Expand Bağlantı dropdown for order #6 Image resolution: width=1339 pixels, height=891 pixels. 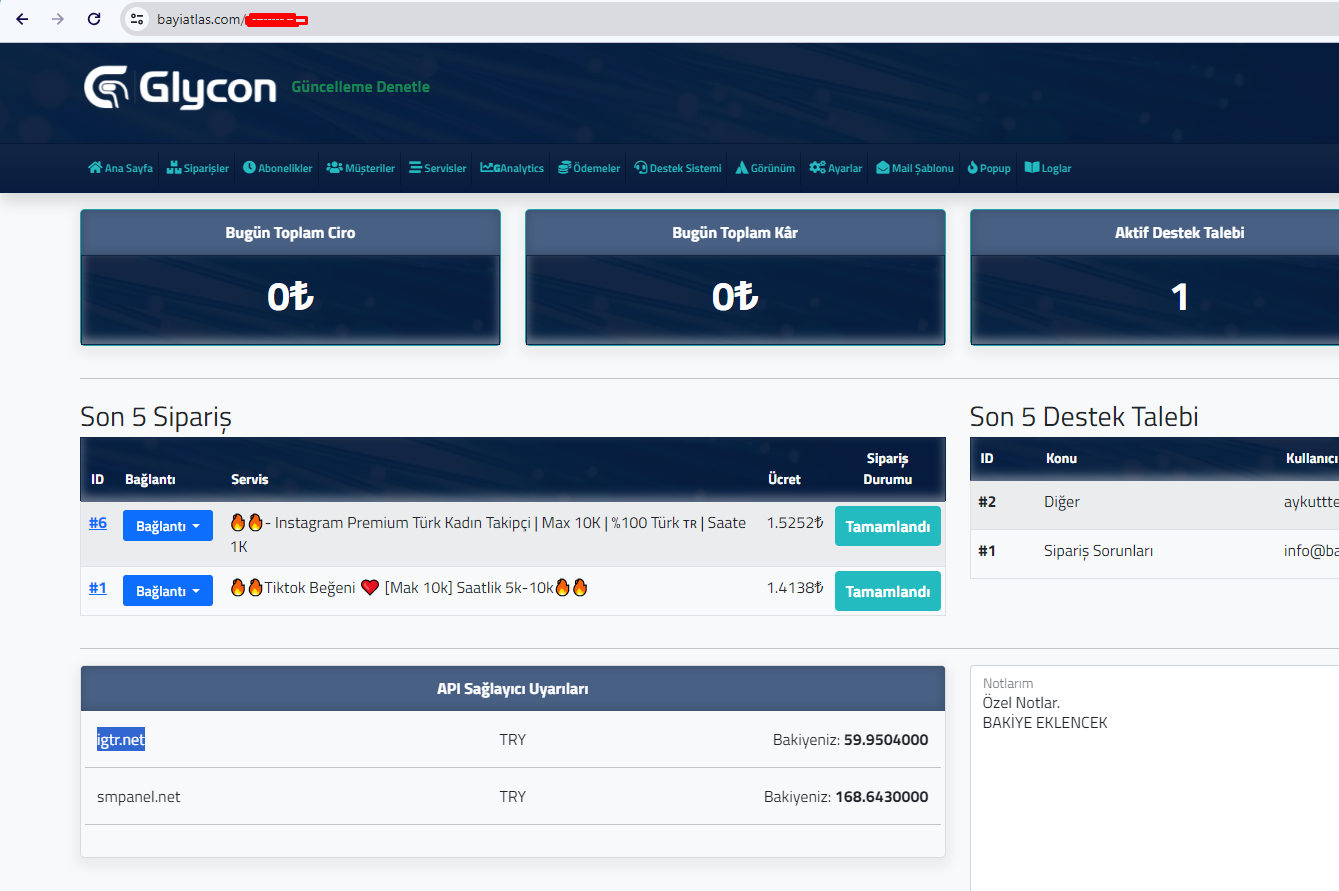[x=168, y=525]
